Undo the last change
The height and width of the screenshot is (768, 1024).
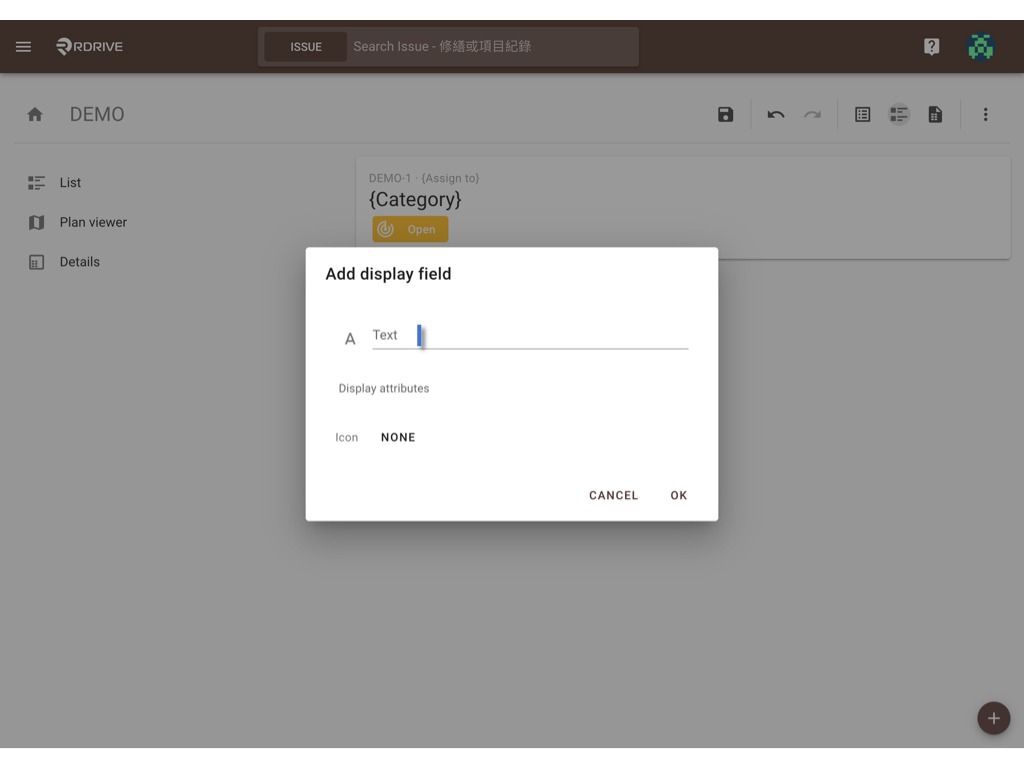[x=775, y=115]
